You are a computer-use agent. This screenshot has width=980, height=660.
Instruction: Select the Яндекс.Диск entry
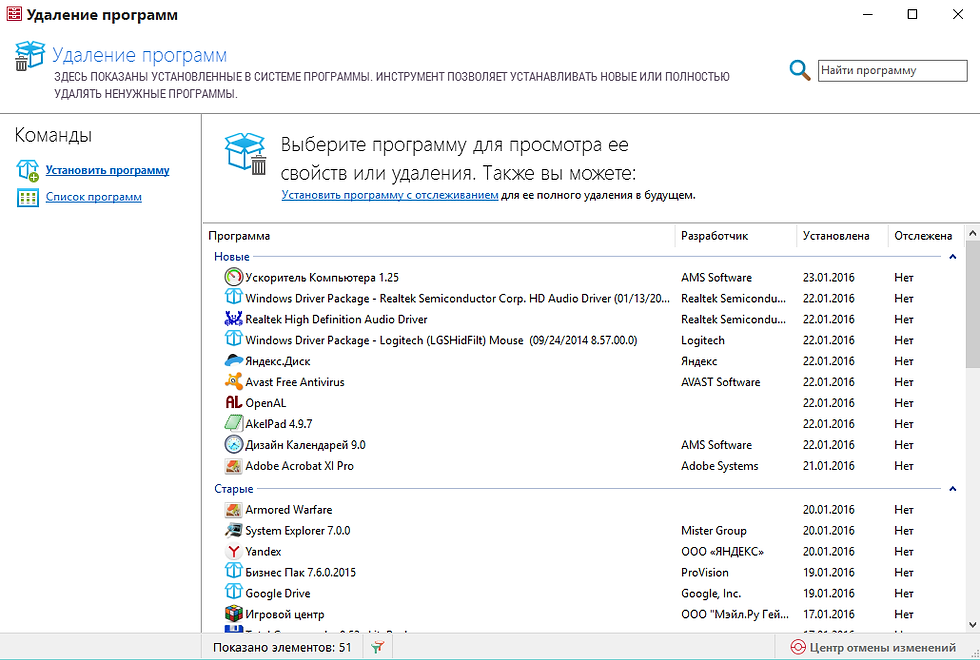[x=584, y=361]
